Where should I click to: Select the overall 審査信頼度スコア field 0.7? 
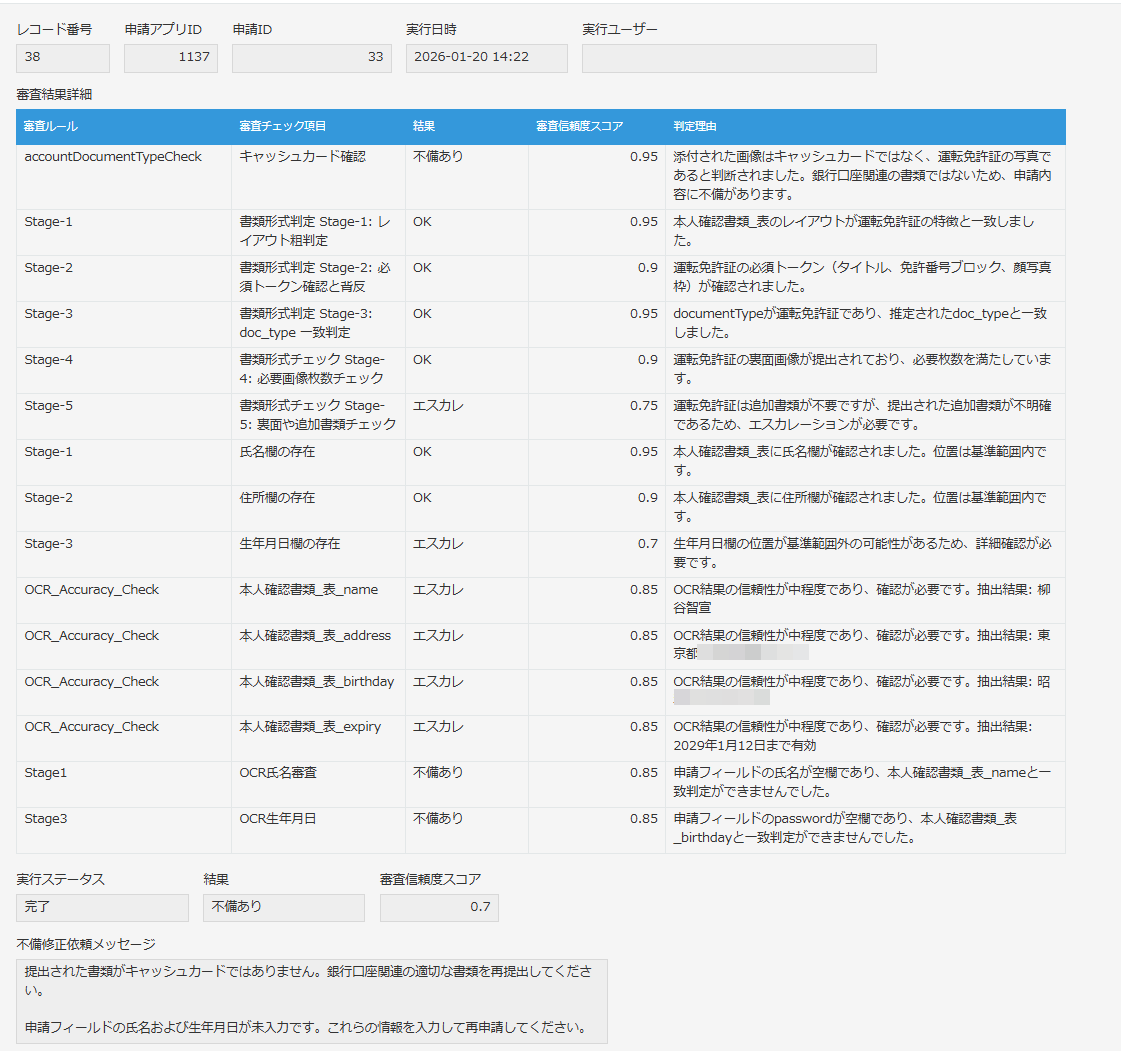pos(439,907)
